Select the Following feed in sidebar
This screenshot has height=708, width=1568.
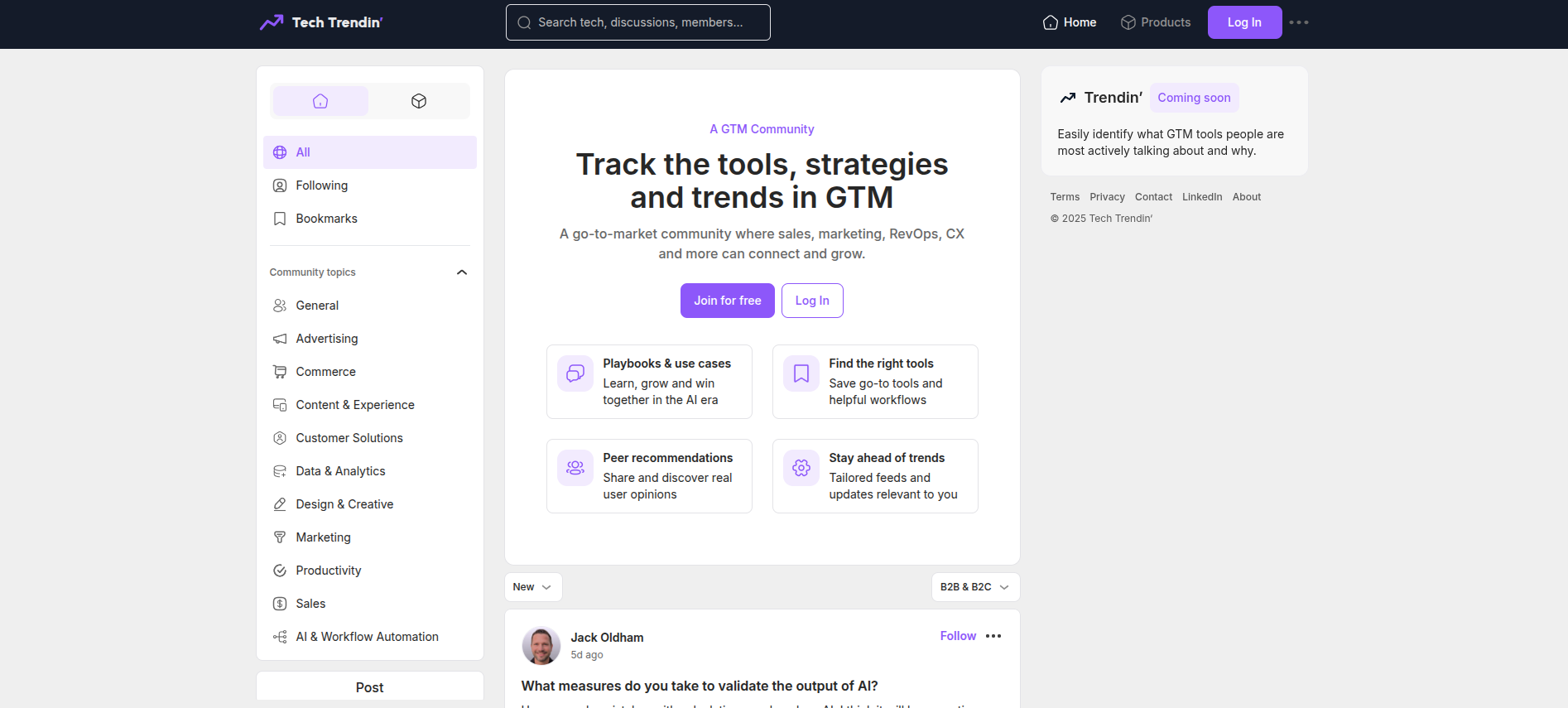coord(322,185)
